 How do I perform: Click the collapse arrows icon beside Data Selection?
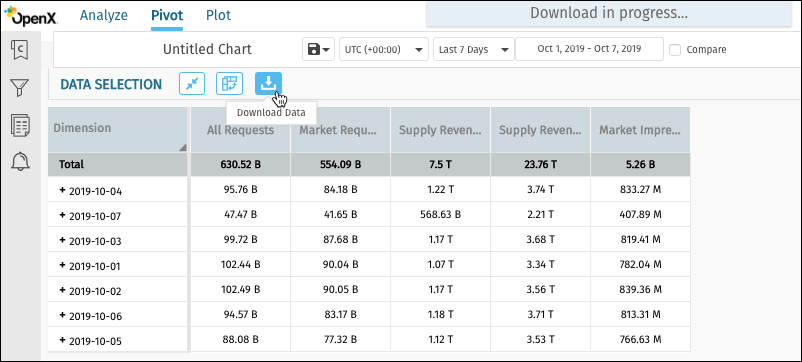pos(192,84)
